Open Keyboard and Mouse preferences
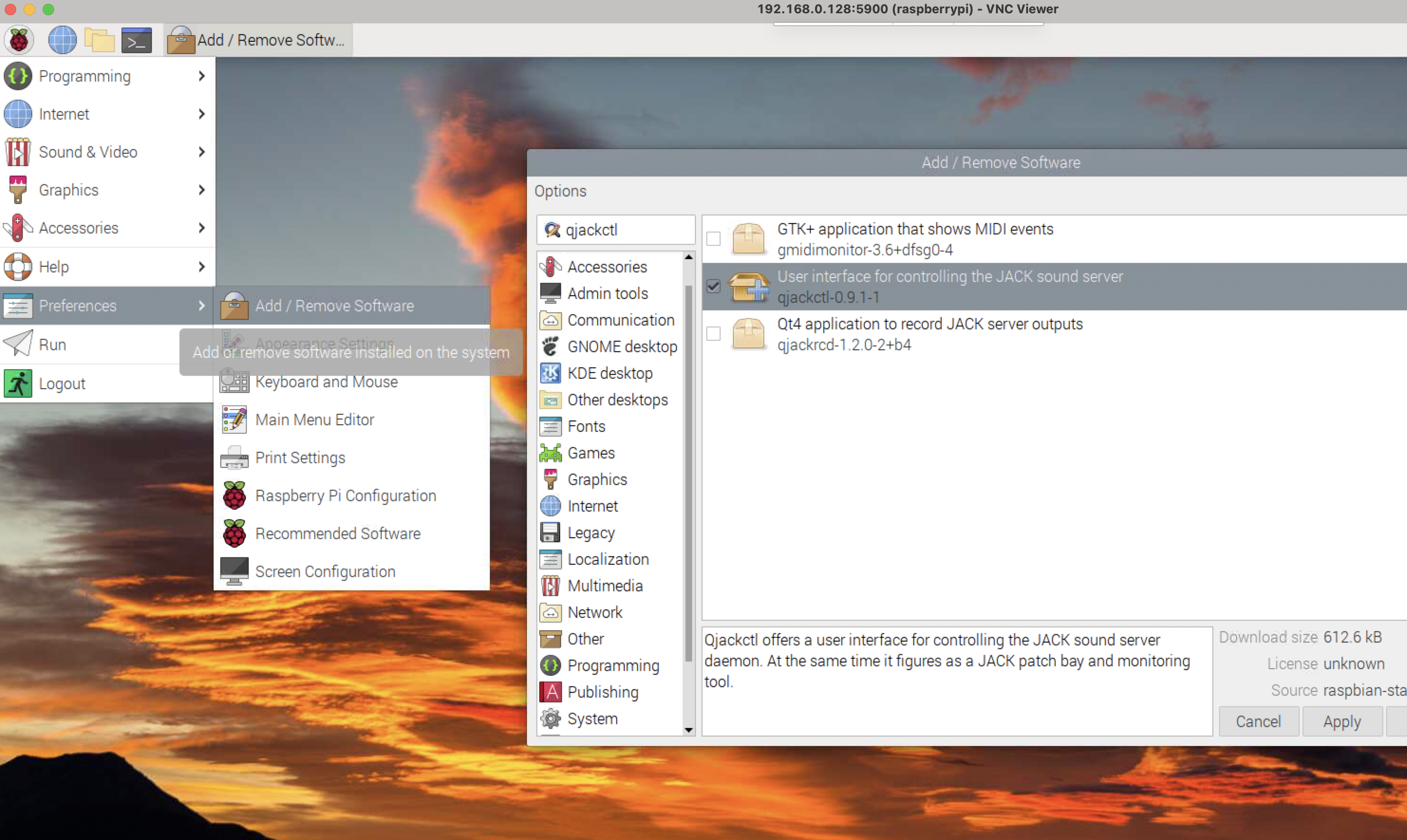Image resolution: width=1407 pixels, height=840 pixels. 352,382
